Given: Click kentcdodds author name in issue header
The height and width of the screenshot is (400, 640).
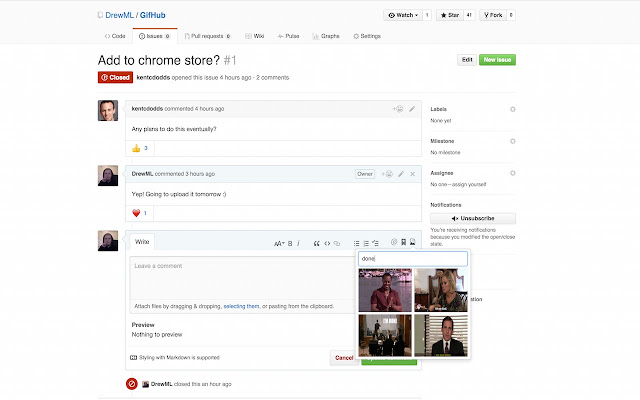Looking at the screenshot, I should [153, 78].
